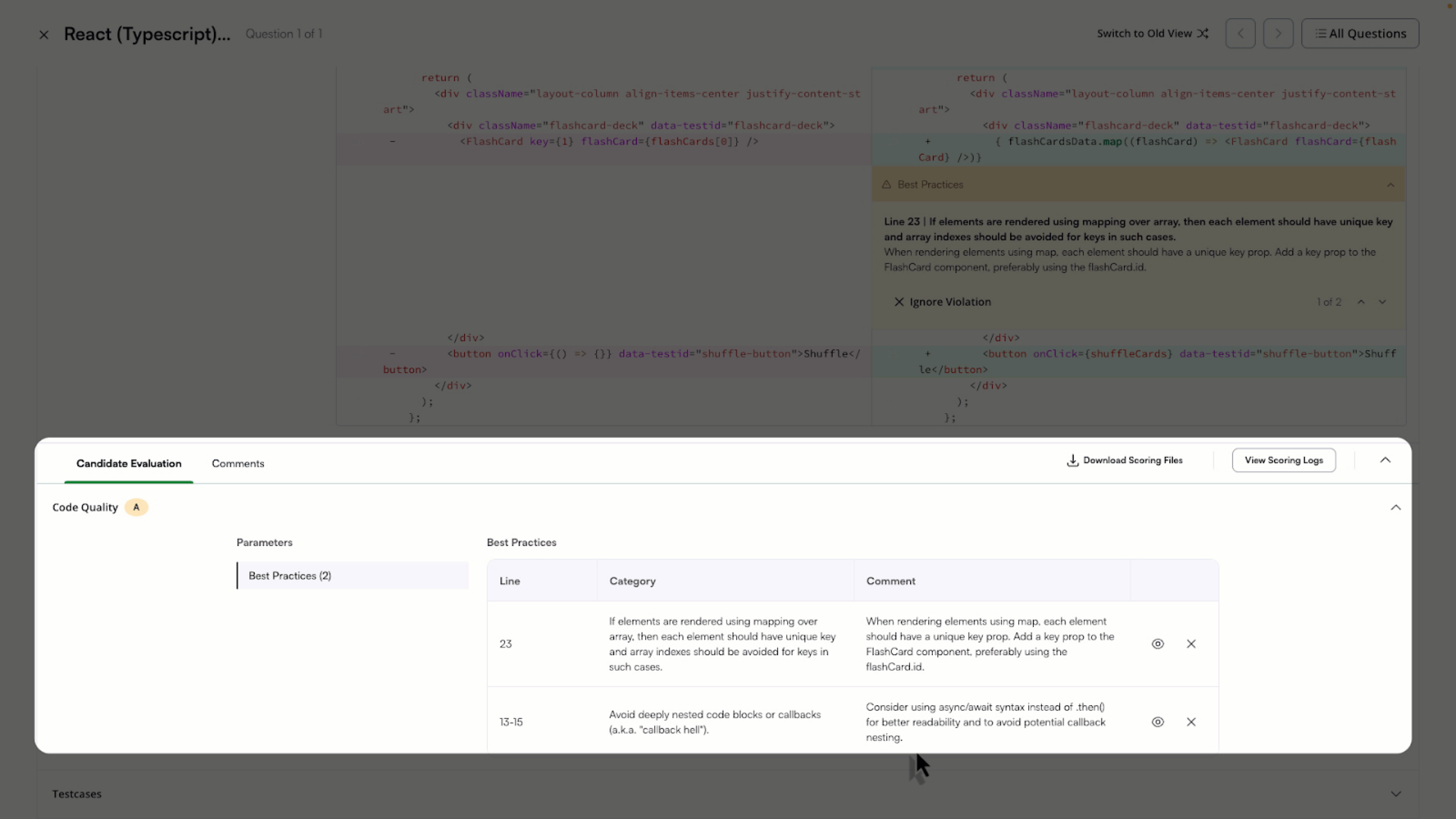Show line 13-15 violation via eye icon
1456x819 pixels.
pyautogui.click(x=1158, y=722)
